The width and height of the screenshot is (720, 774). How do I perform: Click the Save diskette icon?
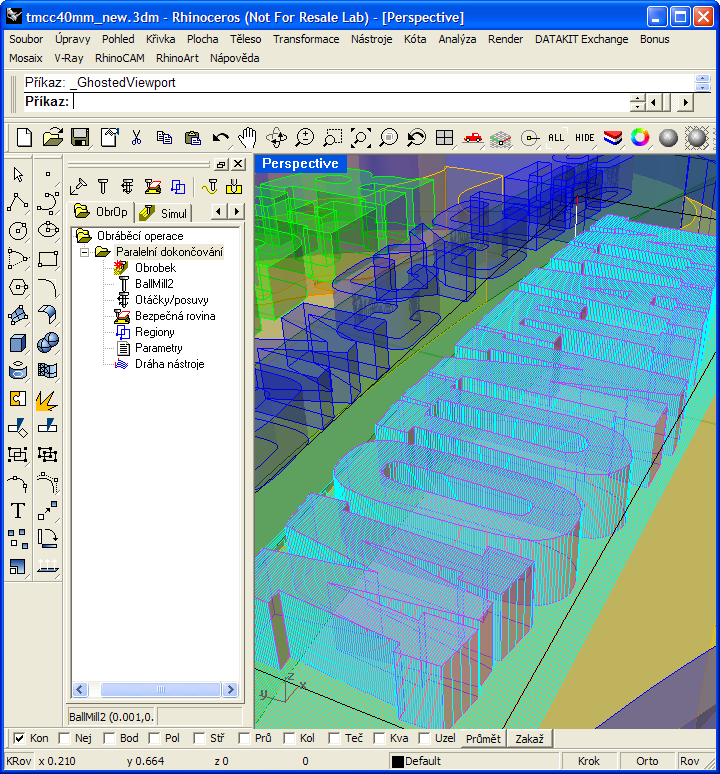[80, 138]
